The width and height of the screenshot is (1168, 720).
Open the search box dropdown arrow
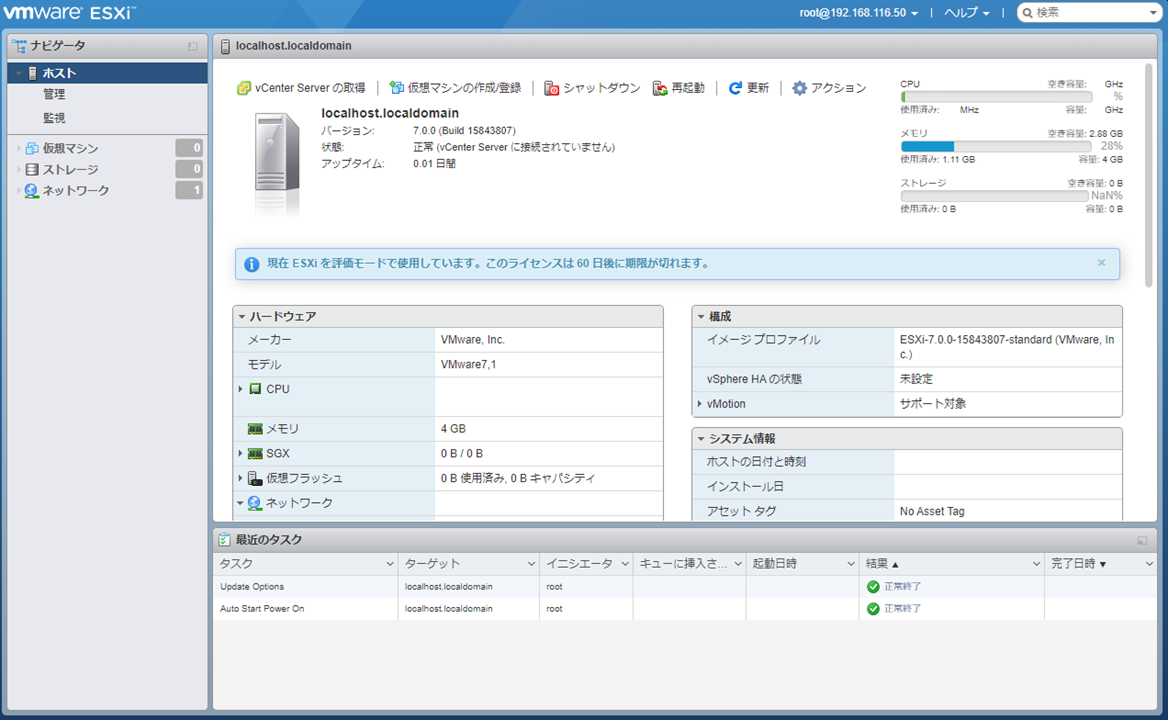1153,13
